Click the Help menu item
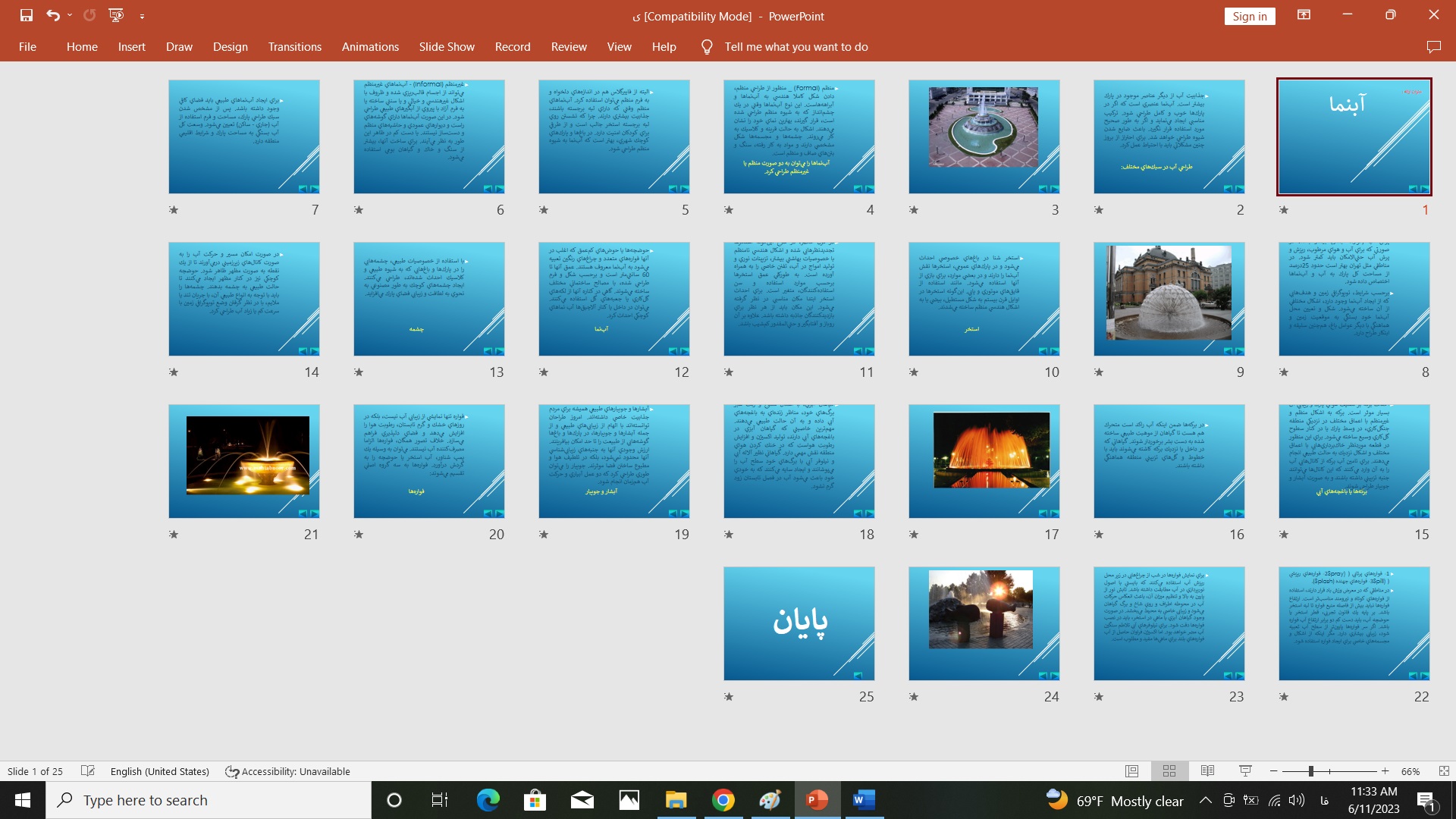This screenshot has height=819, width=1456. pos(664,47)
